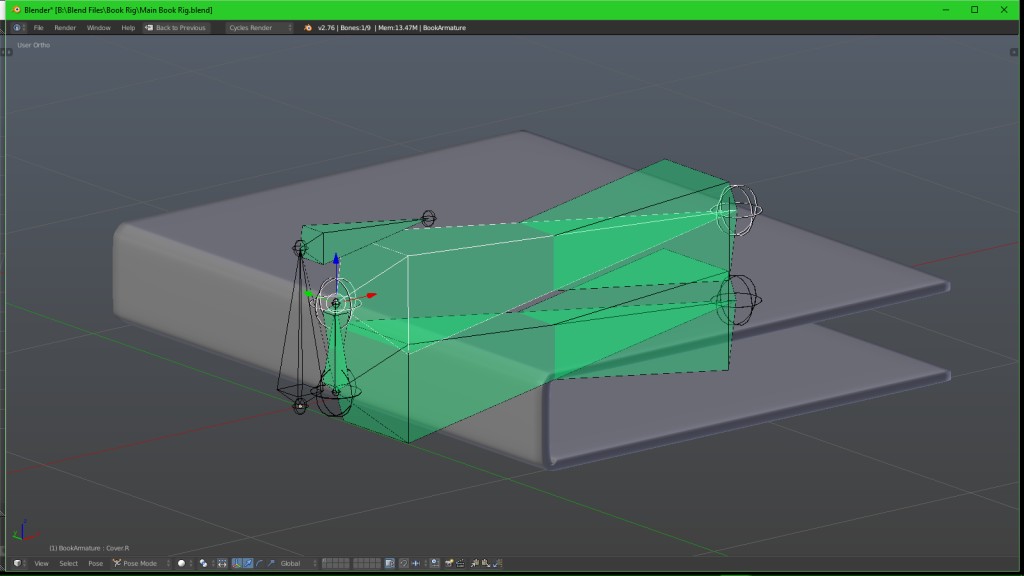Select the rotate manipulator arc icon

(x=259, y=563)
